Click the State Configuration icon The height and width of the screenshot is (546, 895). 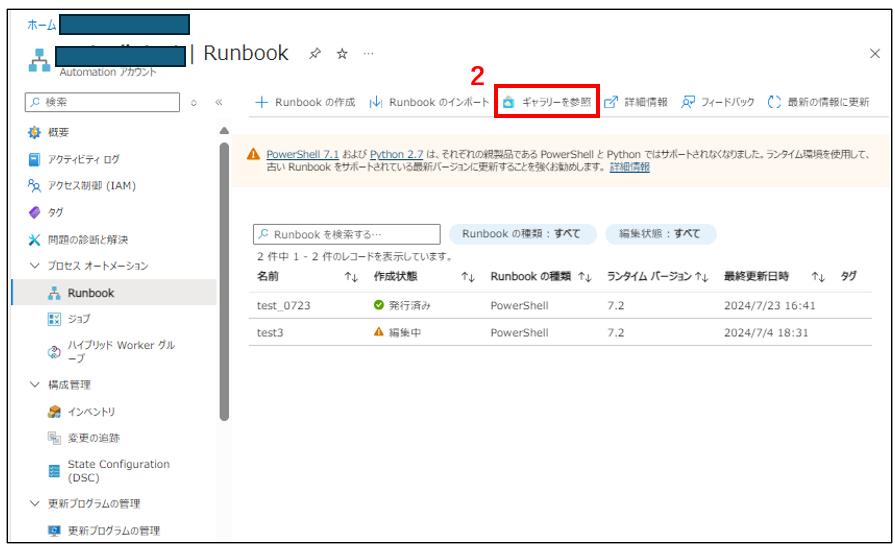(54, 471)
